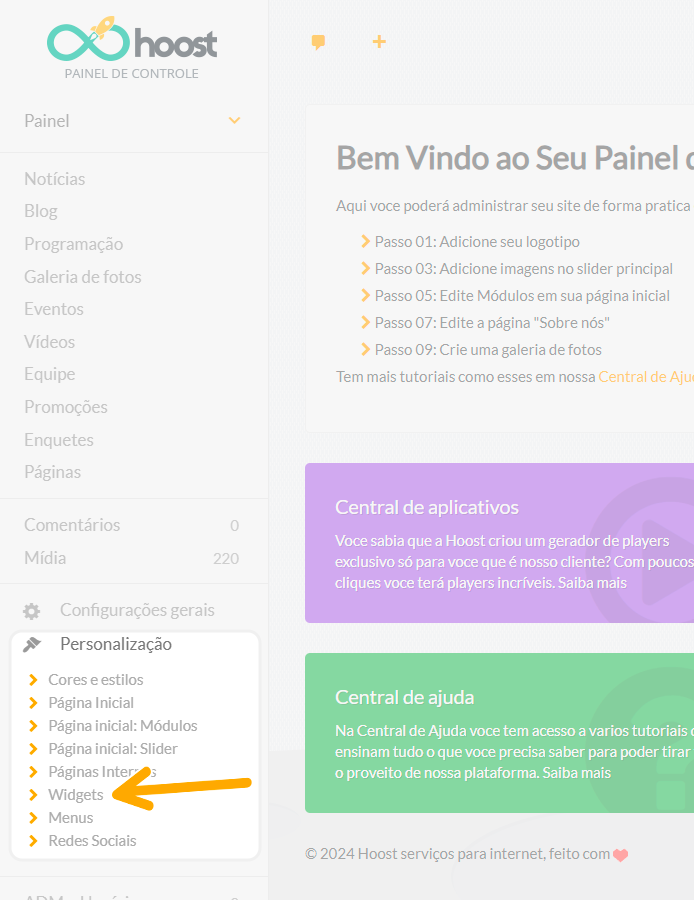
Task: Expand the Painel dropdown chevron
Action: (234, 121)
